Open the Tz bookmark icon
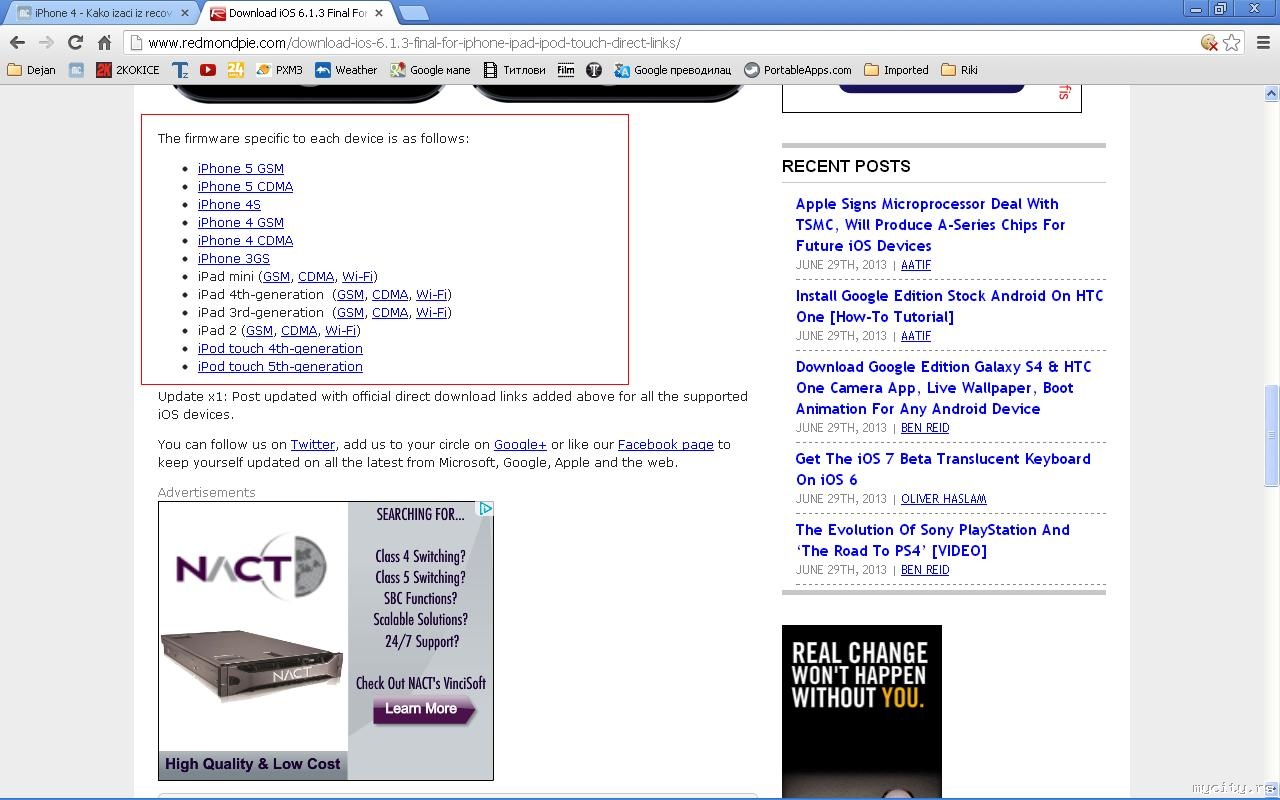 tap(180, 70)
